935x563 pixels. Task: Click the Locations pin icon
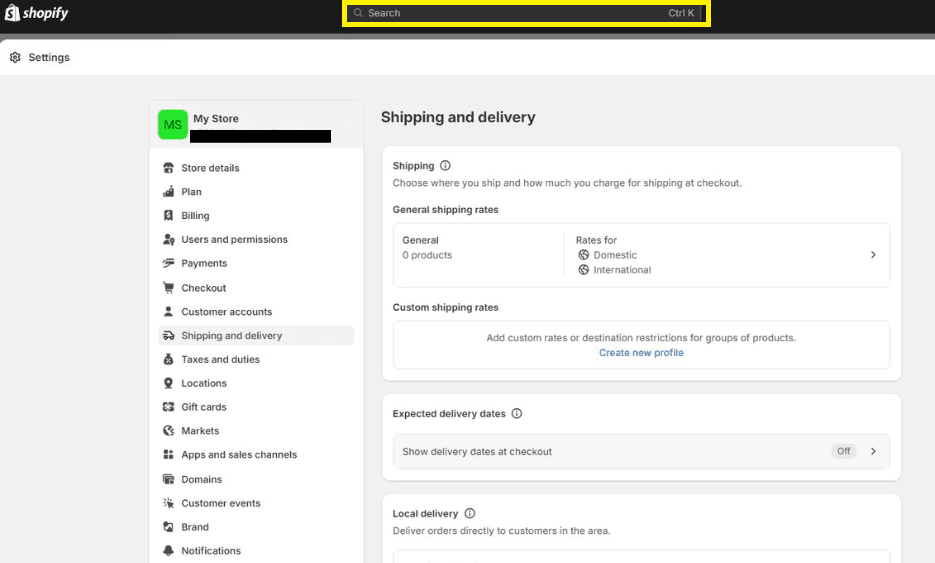pyautogui.click(x=169, y=383)
